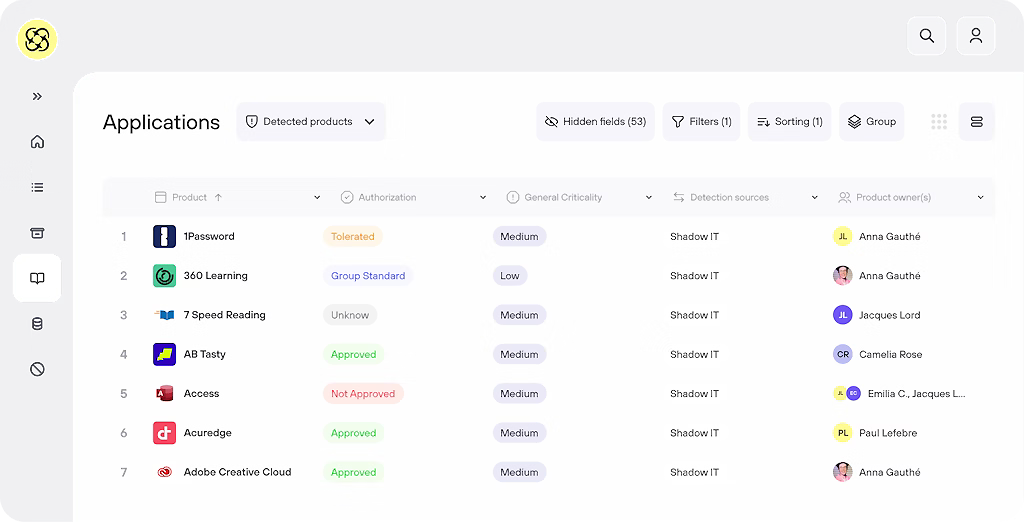Click the Access app icon

(x=165, y=393)
